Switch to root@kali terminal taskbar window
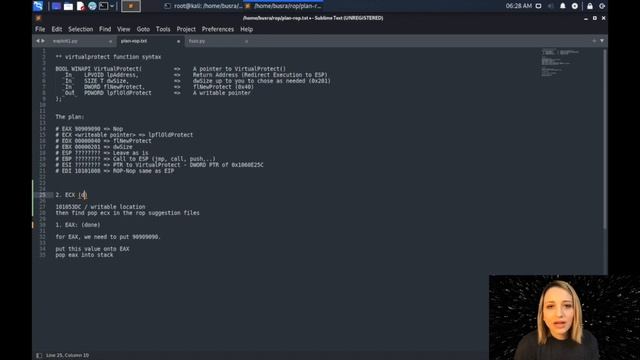This screenshot has width=640, height=360. (203, 6)
